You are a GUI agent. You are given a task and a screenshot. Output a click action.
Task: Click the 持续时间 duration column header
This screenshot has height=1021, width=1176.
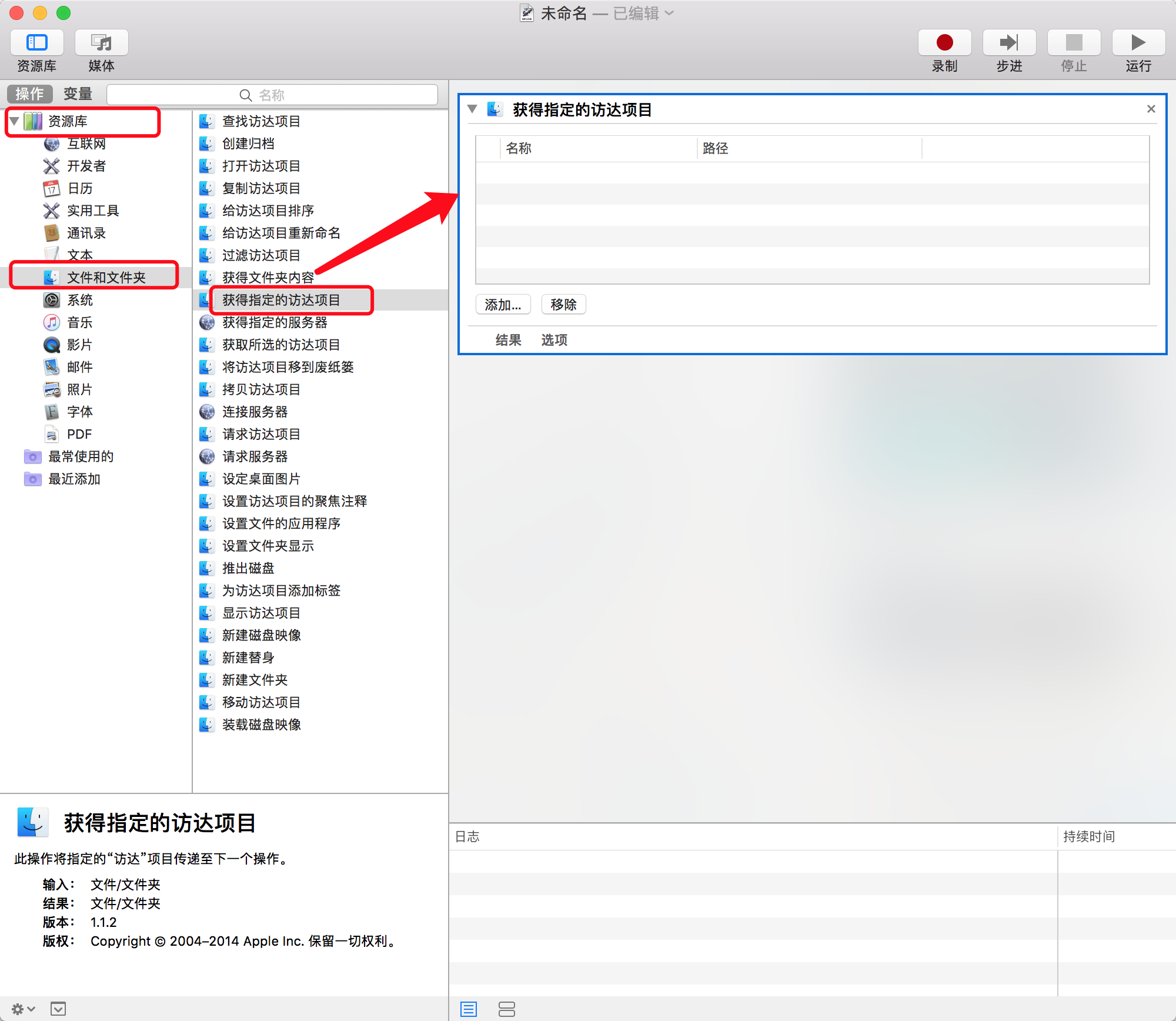(1117, 836)
